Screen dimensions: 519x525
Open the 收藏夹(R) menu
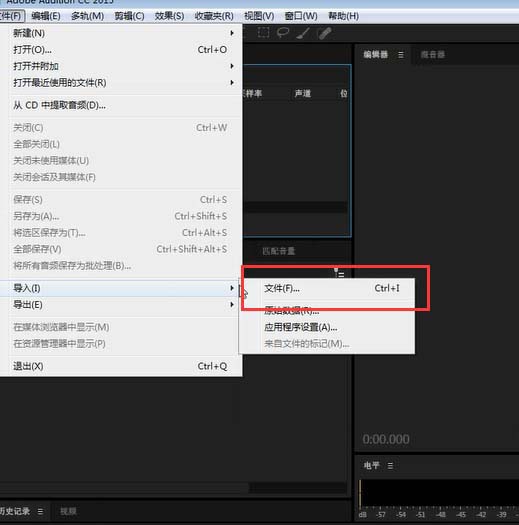(214, 16)
